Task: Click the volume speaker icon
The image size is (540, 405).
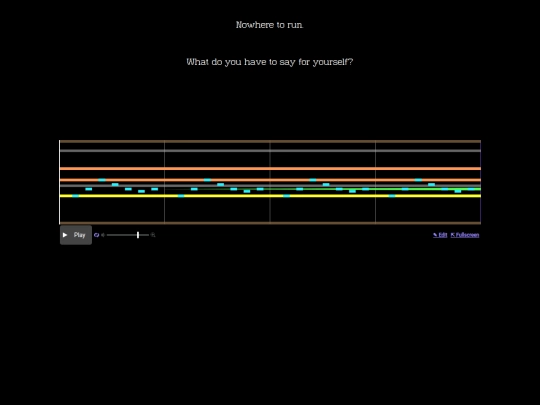Action: (x=103, y=235)
